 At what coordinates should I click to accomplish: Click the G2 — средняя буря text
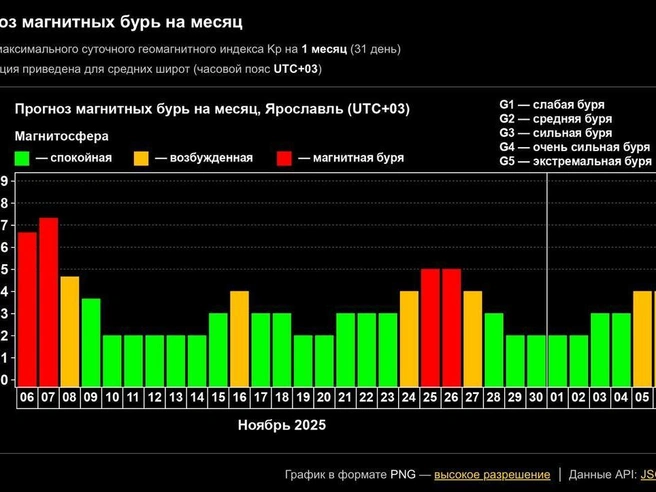point(556,119)
